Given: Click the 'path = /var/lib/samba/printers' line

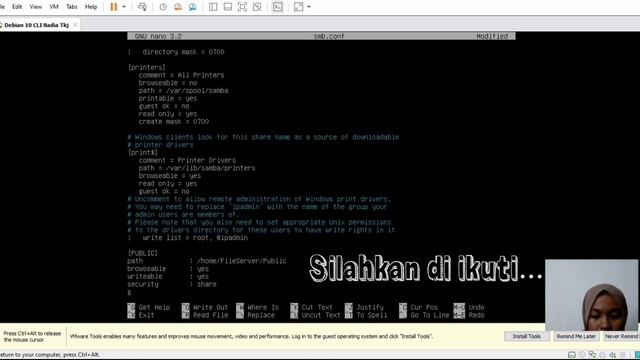Looking at the screenshot, I should tap(197, 168).
